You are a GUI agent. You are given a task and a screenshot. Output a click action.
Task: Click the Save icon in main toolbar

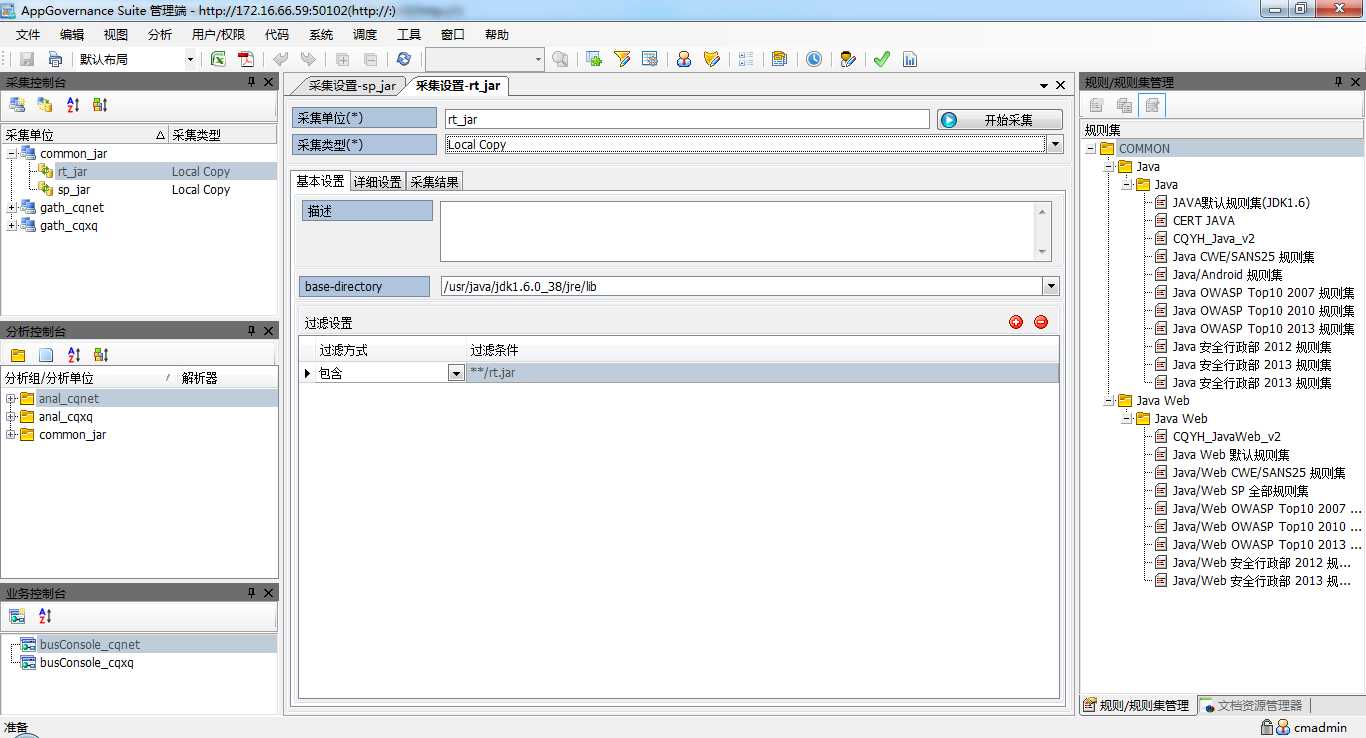coord(27,60)
